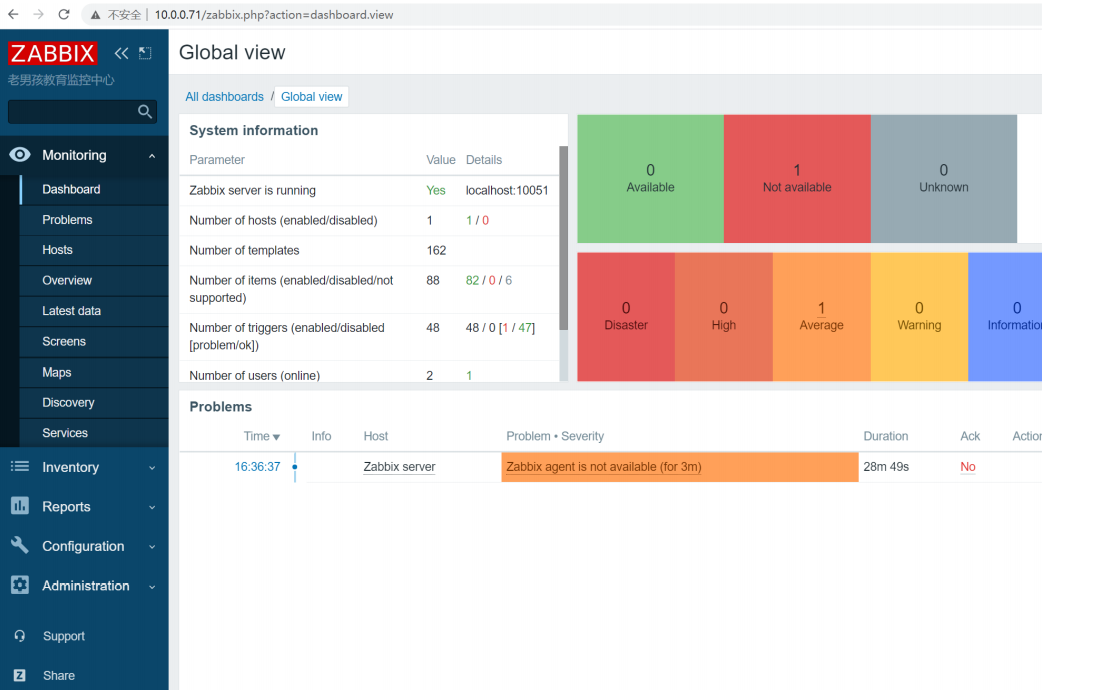Open Hosts in Monitoring menu
Viewport: 1120px width, 690px height.
point(57,250)
